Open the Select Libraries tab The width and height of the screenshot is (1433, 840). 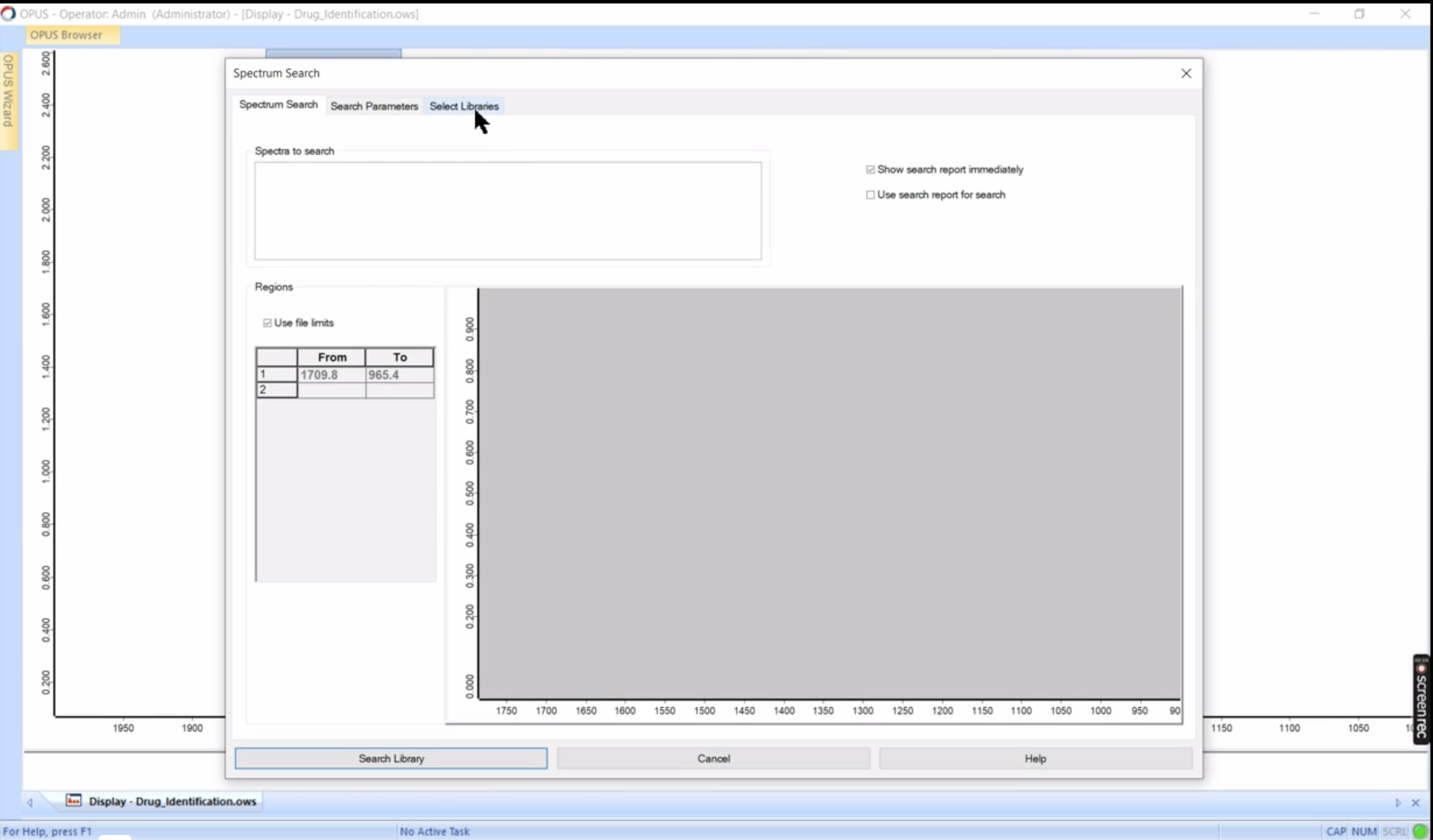[464, 106]
